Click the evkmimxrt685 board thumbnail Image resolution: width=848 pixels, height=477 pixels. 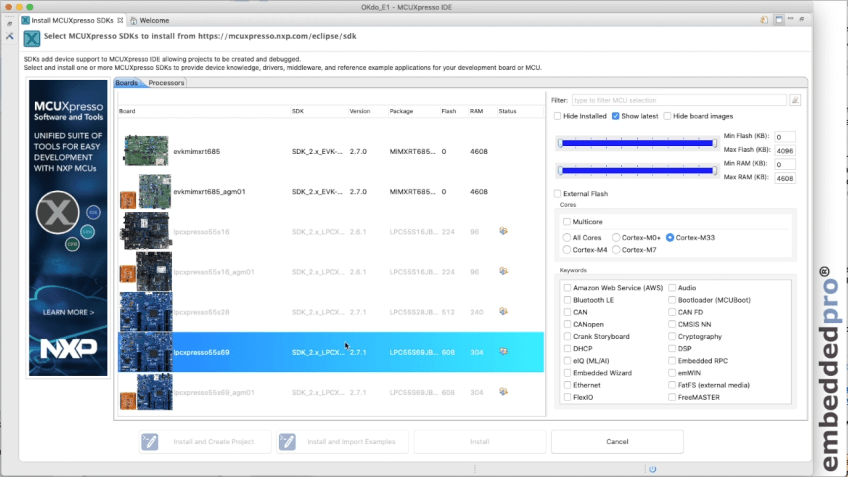point(146,151)
